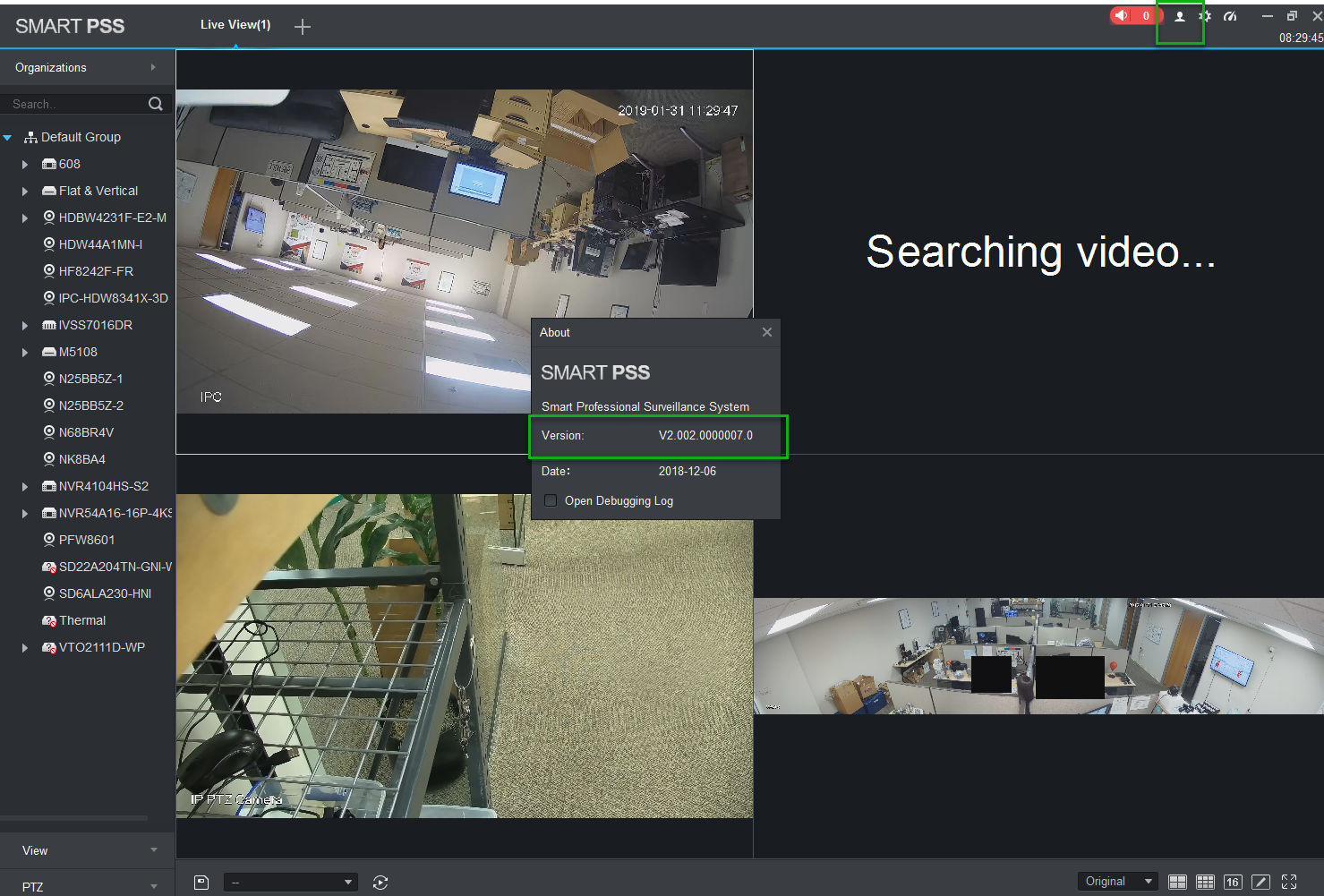Screen dimensions: 1324x896
Task: Select the SD6ALA230-HNI camera
Action: pos(105,593)
